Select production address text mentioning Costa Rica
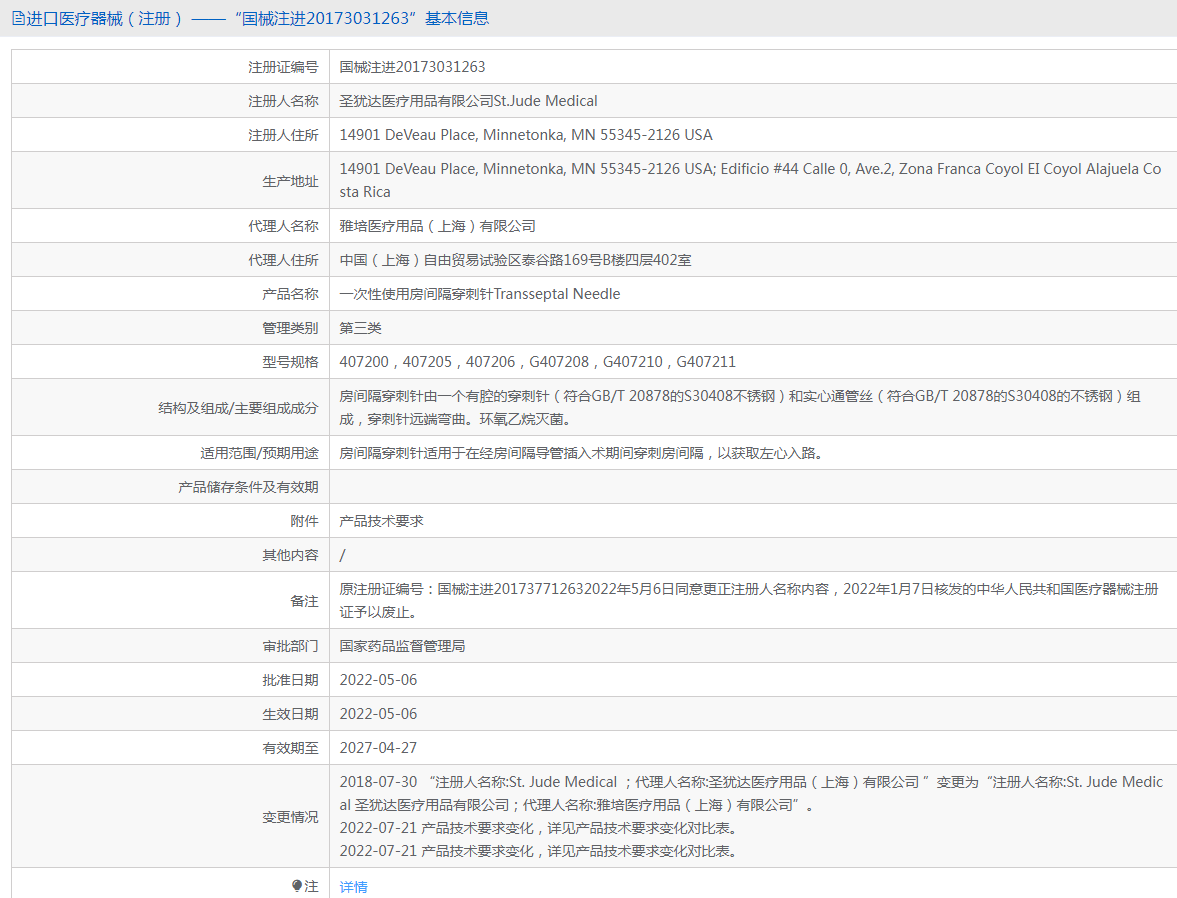The width and height of the screenshot is (1177, 898). (750, 180)
